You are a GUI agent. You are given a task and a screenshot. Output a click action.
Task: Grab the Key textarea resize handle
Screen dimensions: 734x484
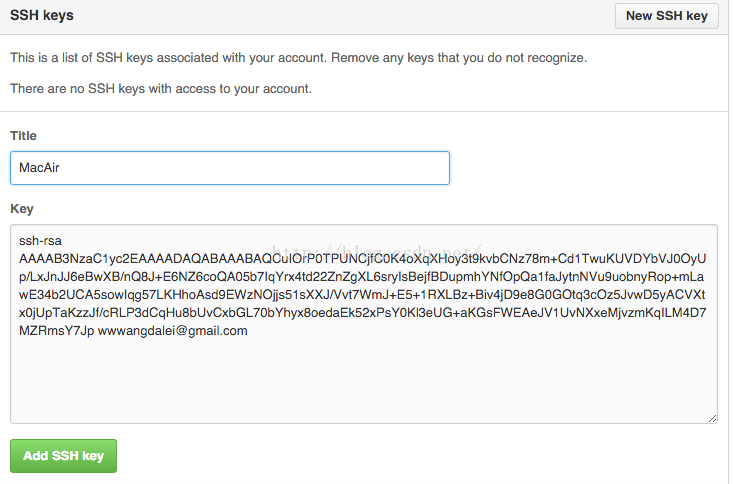712,418
